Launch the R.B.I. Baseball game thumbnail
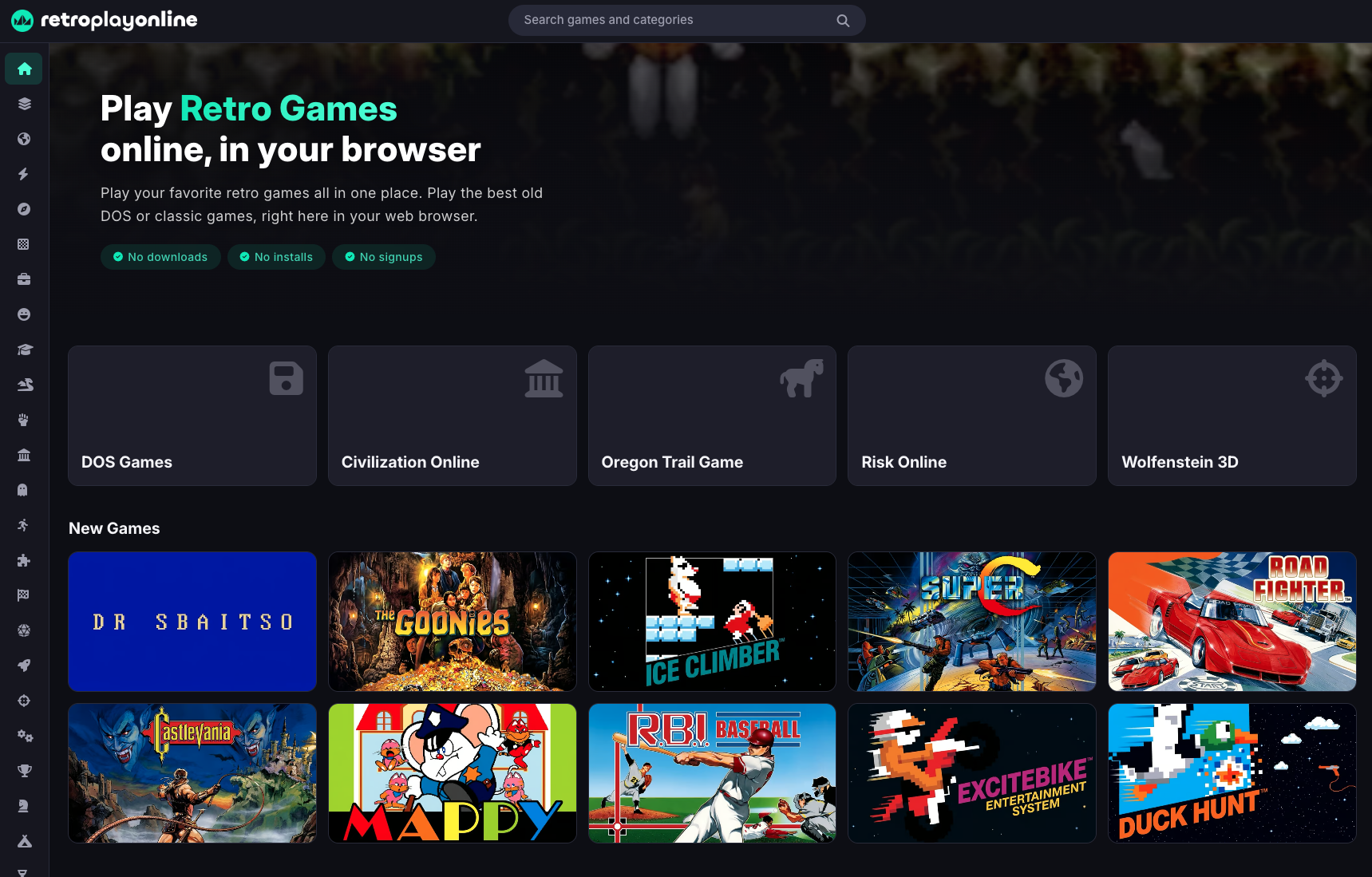The height and width of the screenshot is (877, 1372). [x=712, y=773]
